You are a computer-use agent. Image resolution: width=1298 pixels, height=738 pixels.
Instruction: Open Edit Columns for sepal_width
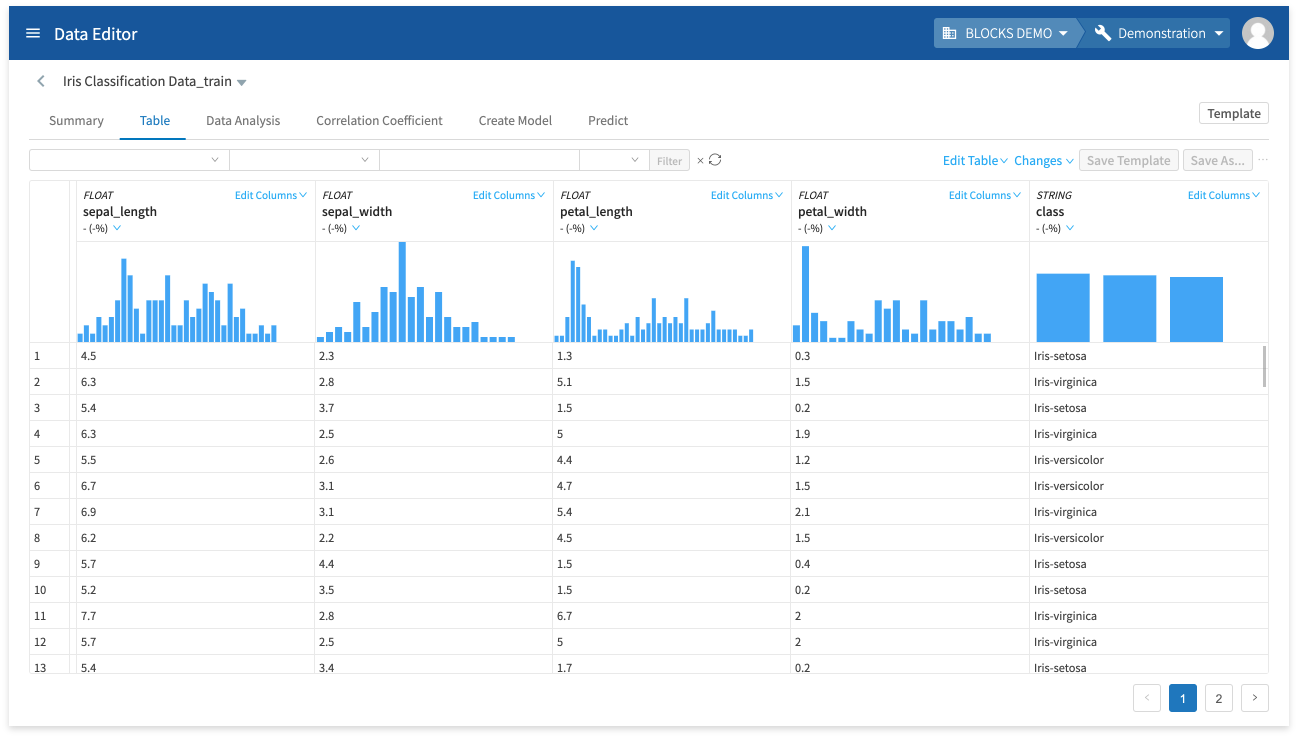tap(508, 195)
